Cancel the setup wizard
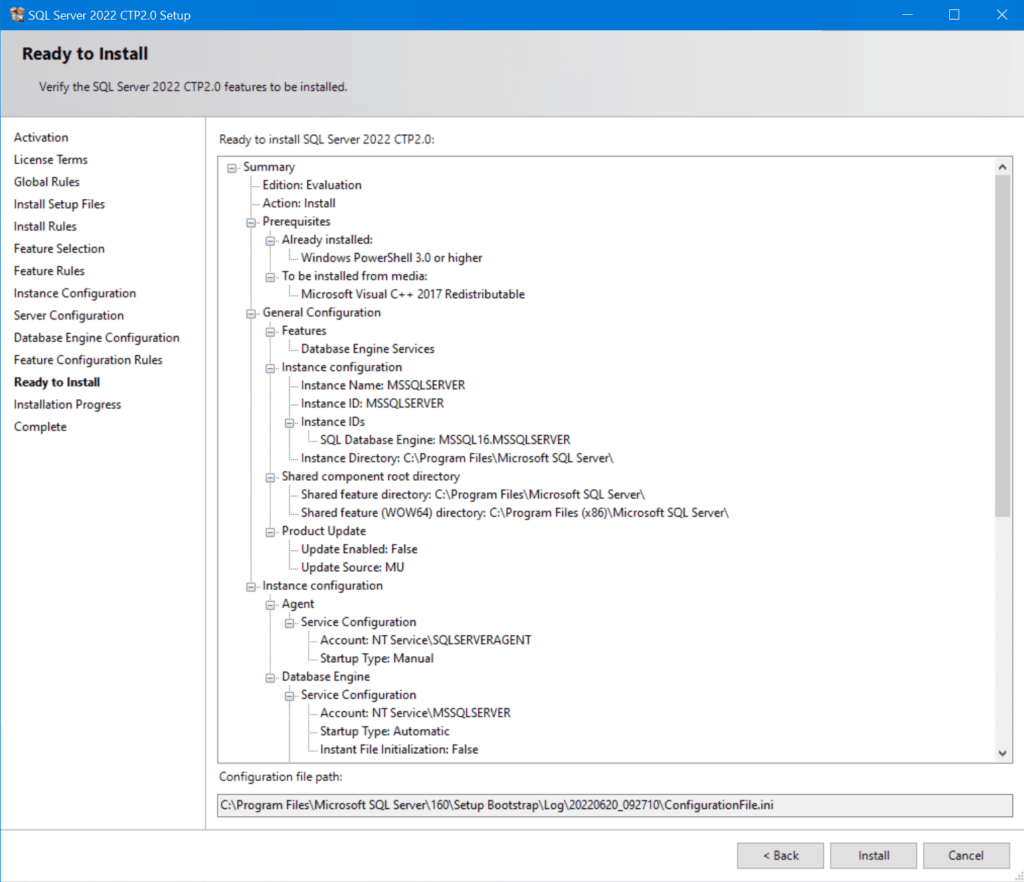This screenshot has width=1024, height=882. pyautogui.click(x=966, y=855)
